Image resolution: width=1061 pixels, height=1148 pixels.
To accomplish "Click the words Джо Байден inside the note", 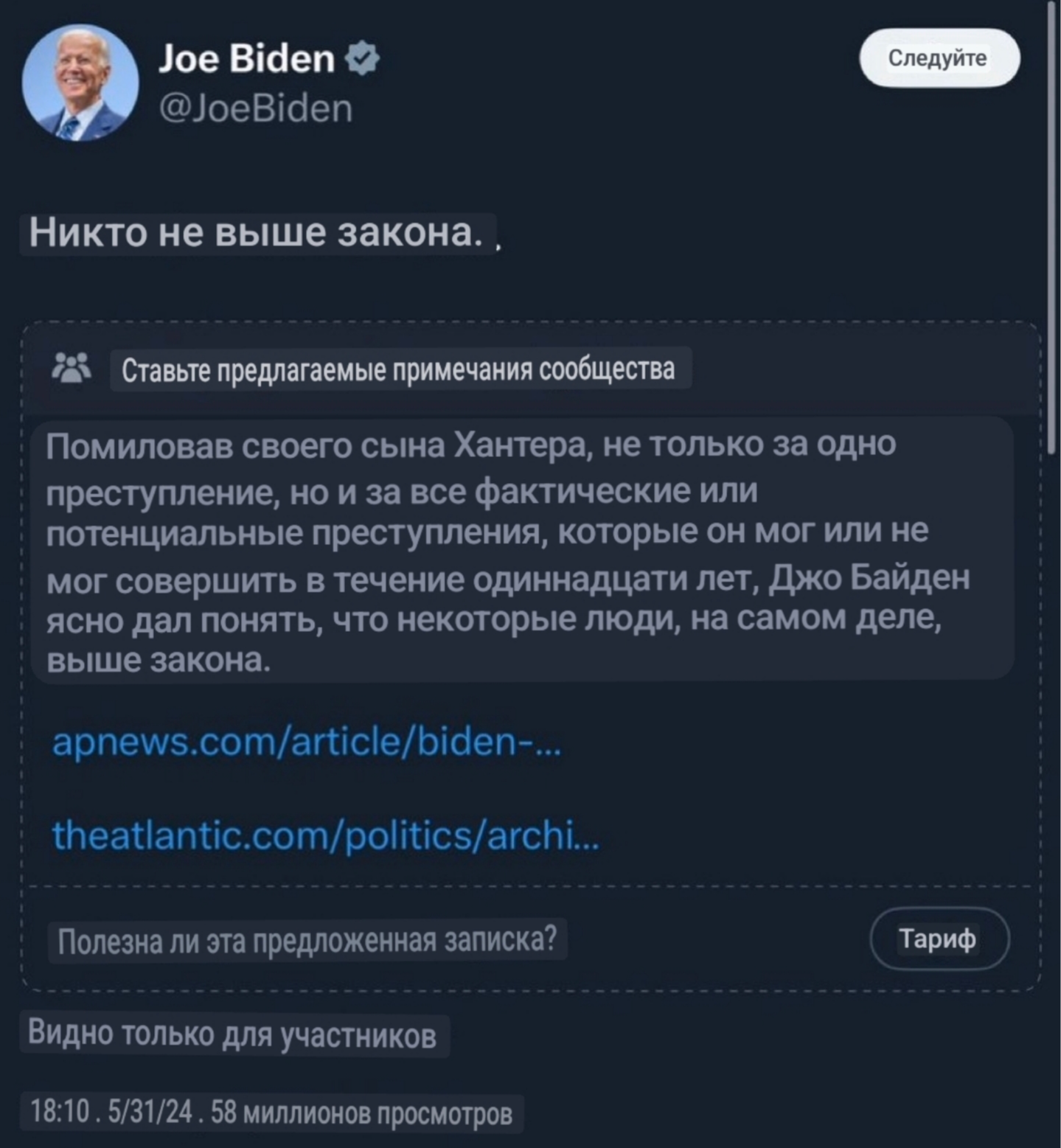I will point(869,579).
